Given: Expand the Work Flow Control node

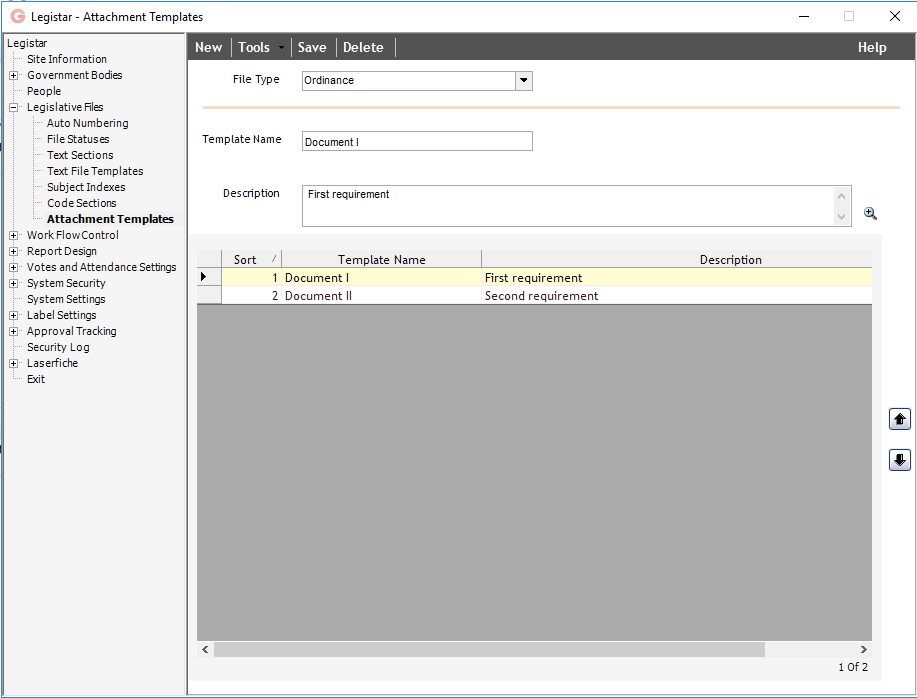Looking at the screenshot, I should (x=11, y=235).
